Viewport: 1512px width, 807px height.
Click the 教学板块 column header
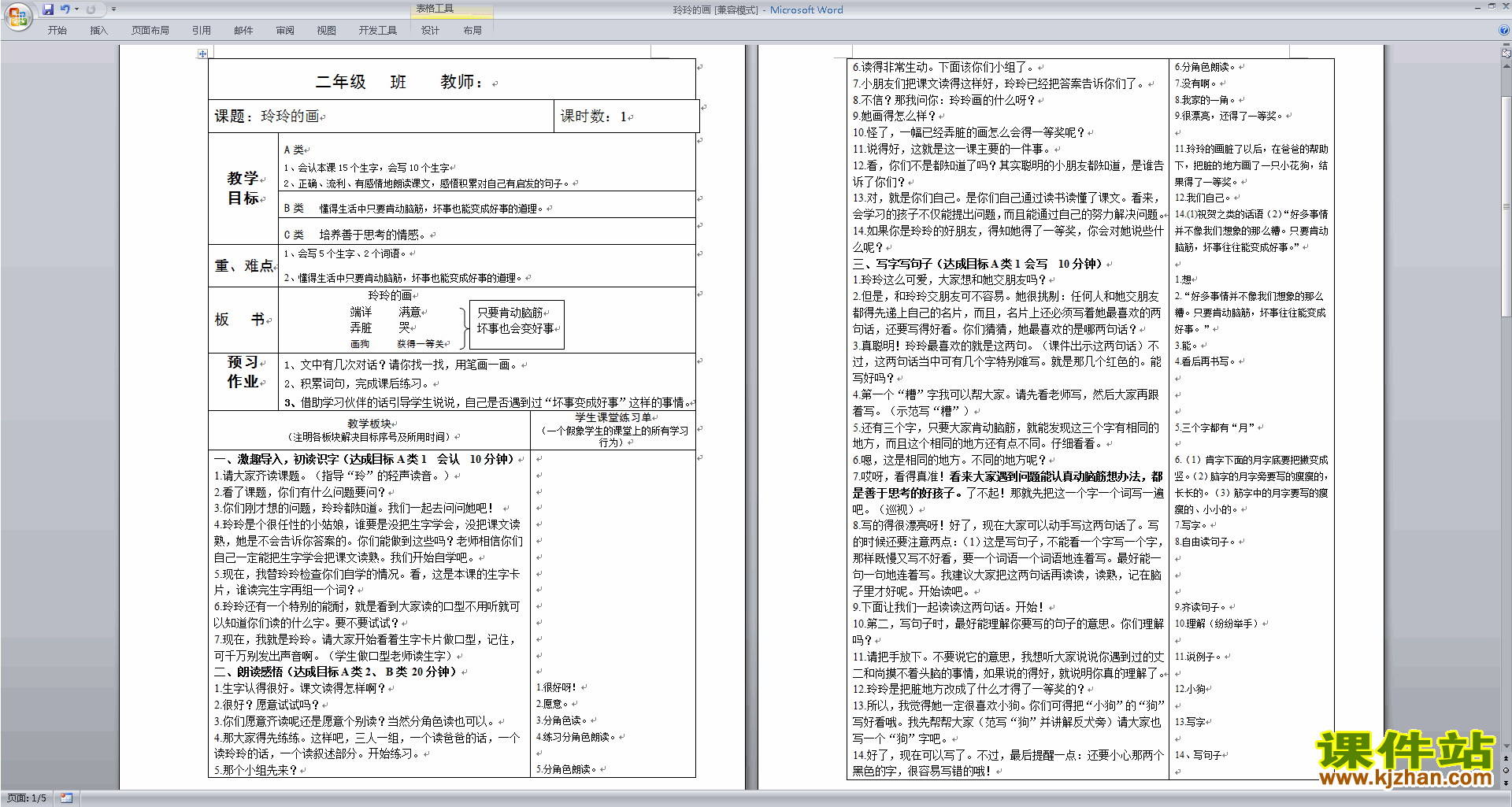point(369,430)
